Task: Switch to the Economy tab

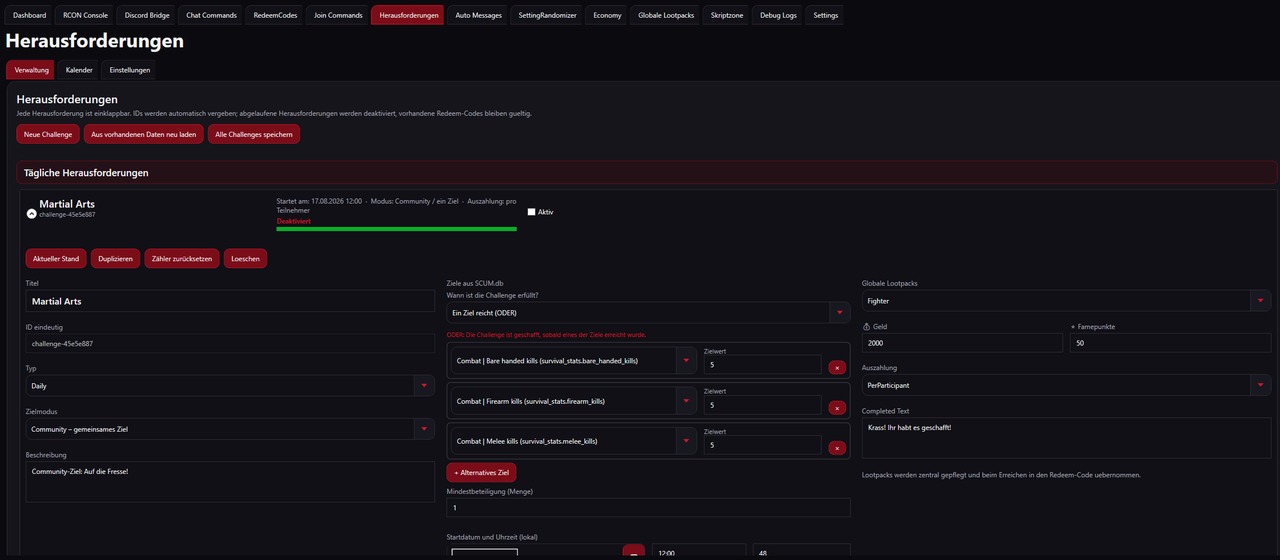Action: 607,15
